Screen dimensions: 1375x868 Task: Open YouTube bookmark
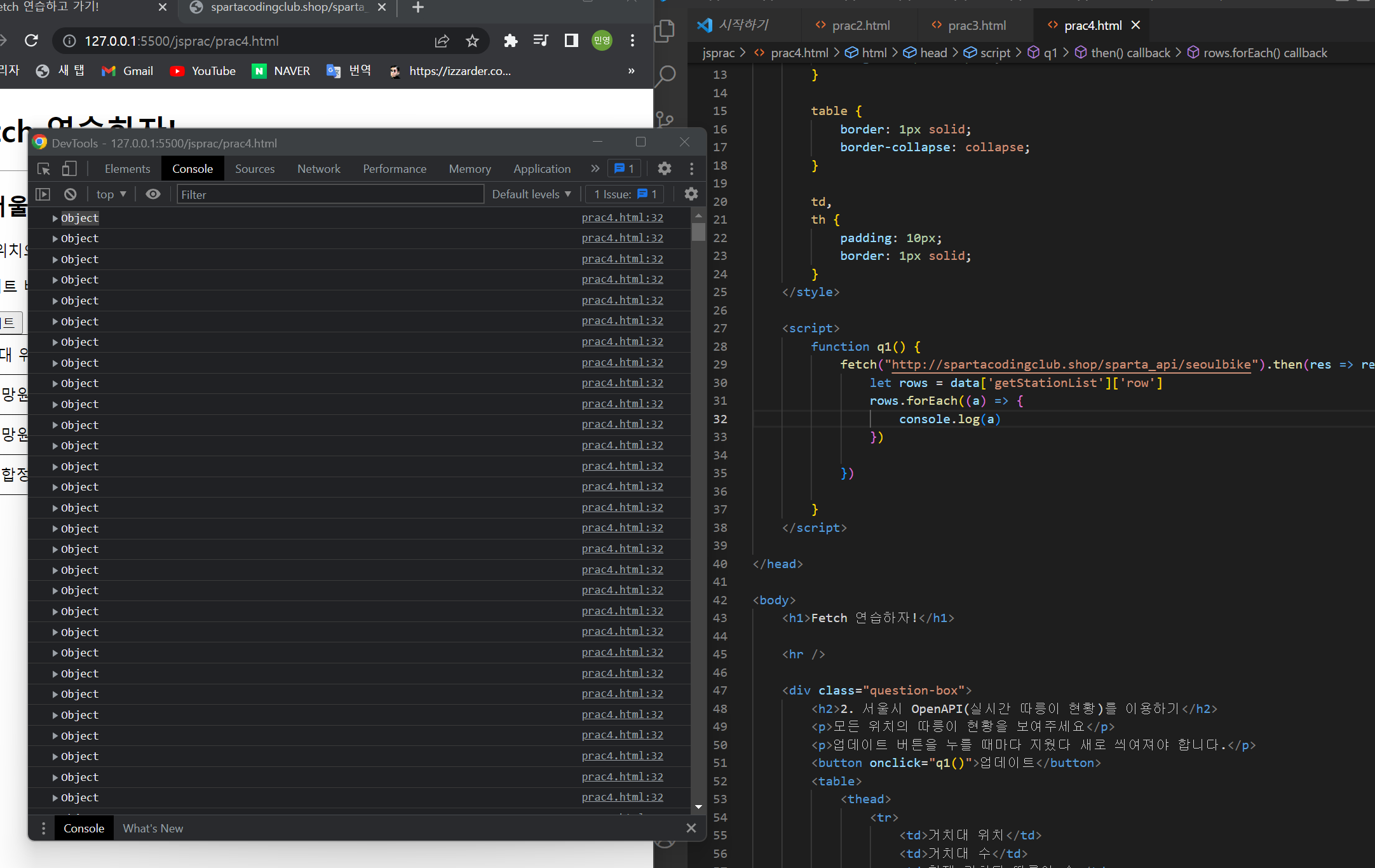[203, 71]
